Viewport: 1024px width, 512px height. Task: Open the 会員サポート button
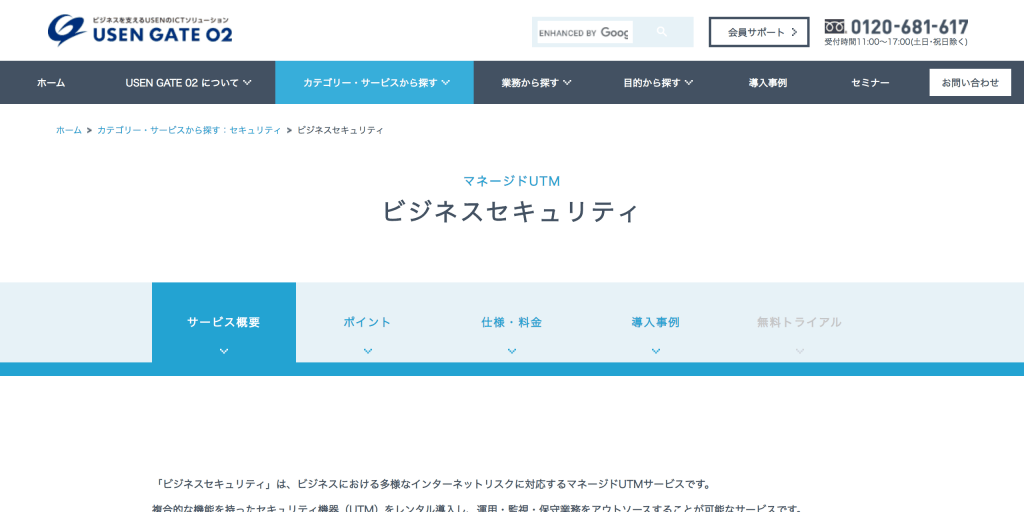pos(759,32)
